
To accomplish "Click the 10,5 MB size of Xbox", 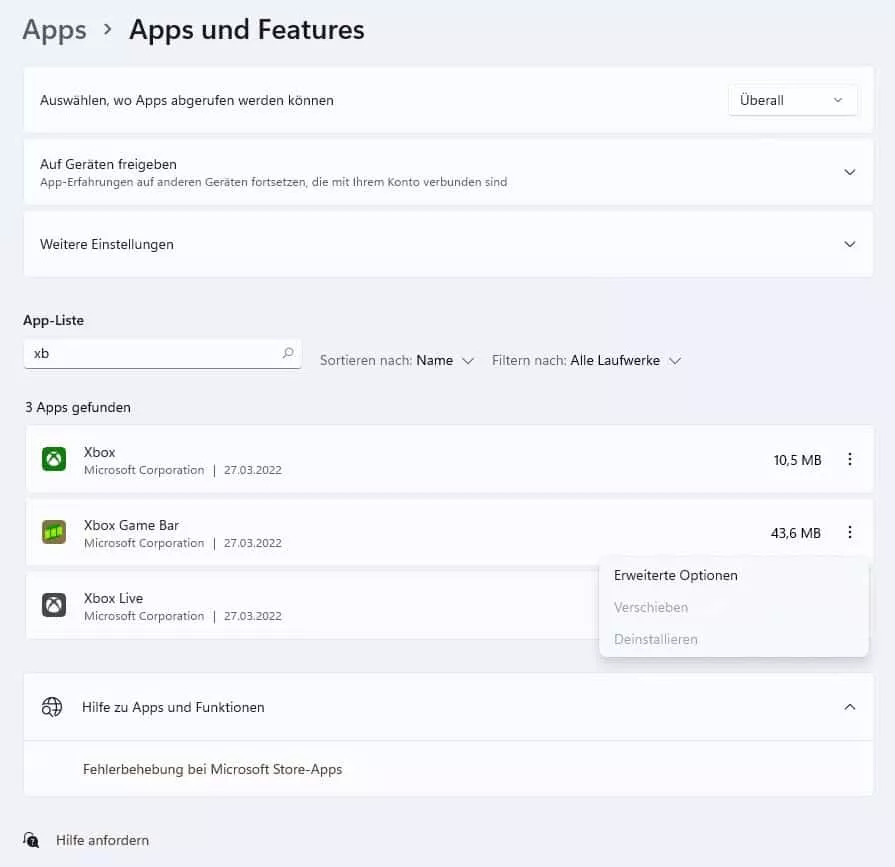I will (797, 460).
